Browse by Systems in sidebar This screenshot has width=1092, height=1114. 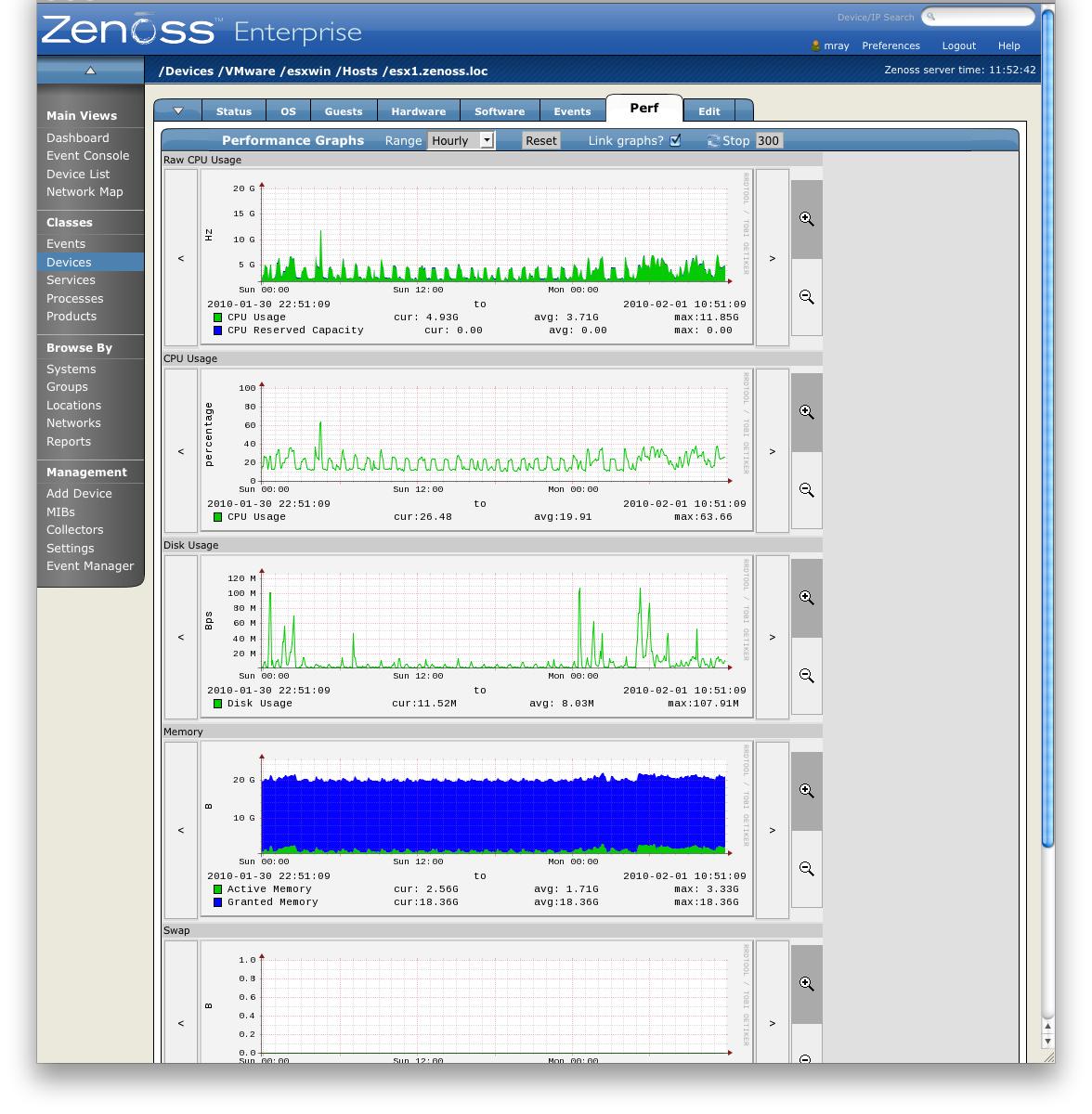[x=71, y=369]
